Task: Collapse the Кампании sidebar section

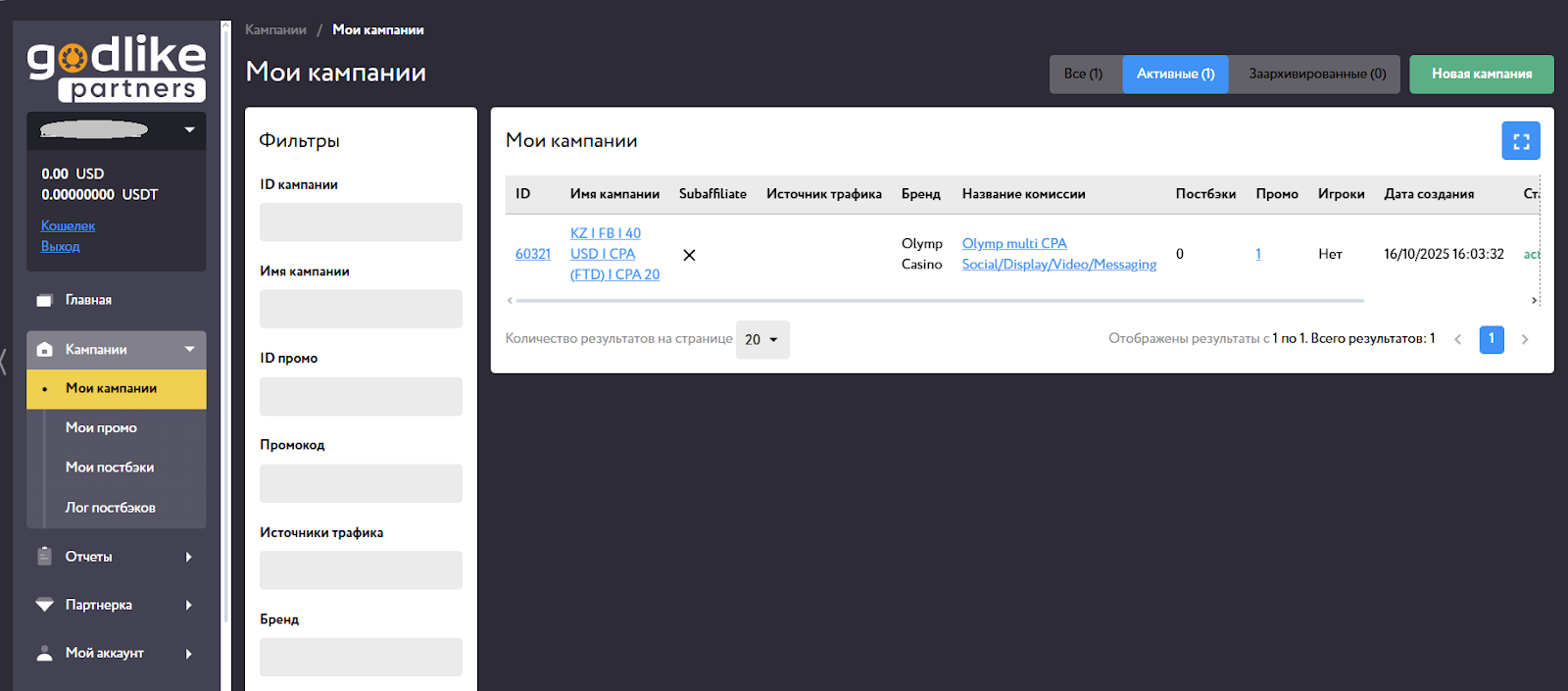Action: click(x=189, y=349)
